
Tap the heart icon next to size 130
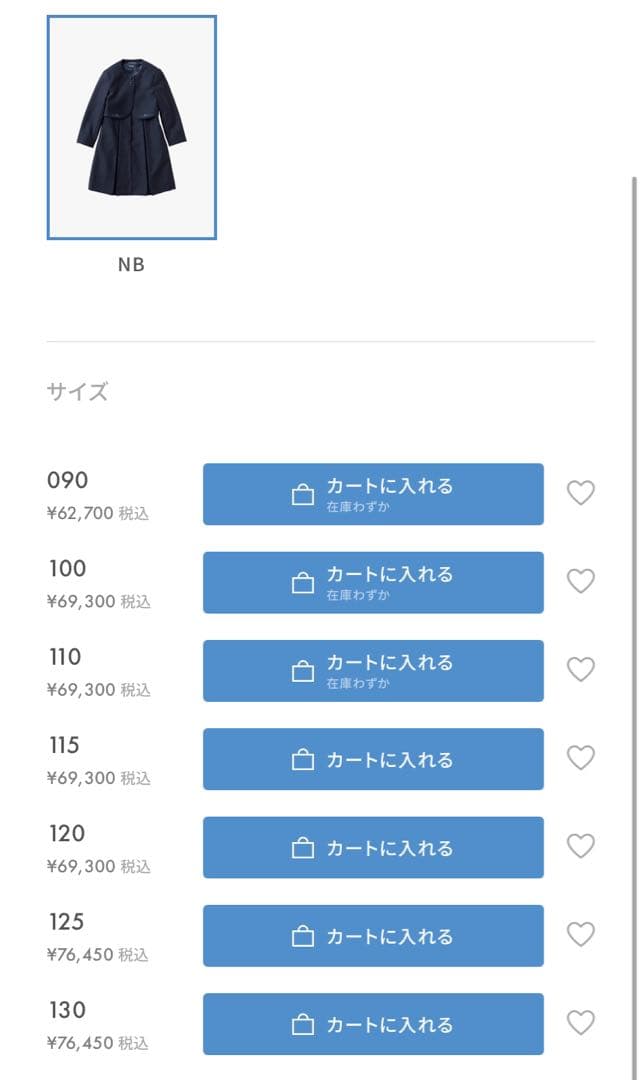pos(581,1023)
